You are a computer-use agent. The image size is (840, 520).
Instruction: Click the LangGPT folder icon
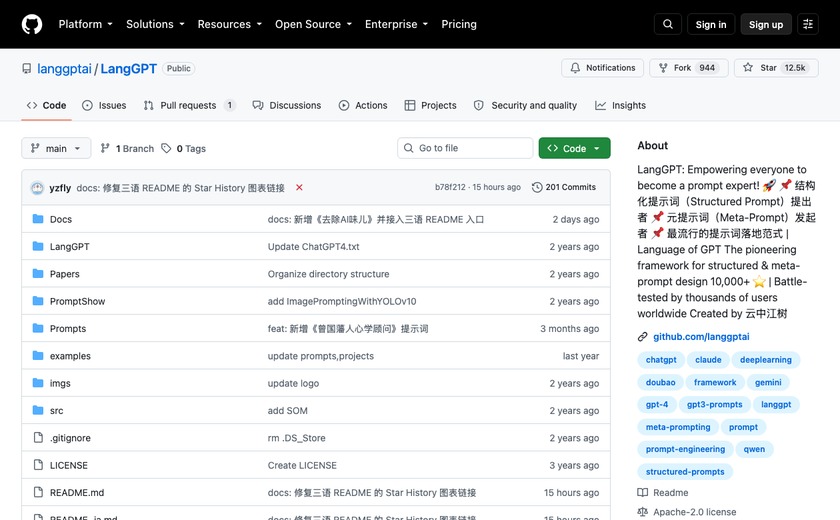coord(38,246)
